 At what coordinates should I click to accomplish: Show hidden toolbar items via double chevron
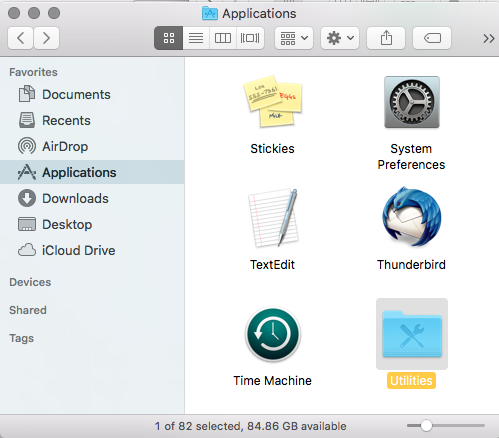489,38
